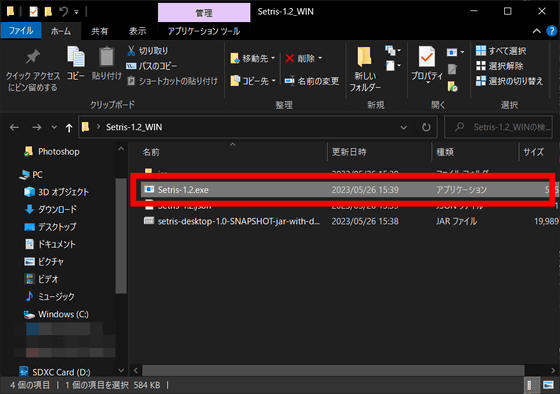The image size is (560, 394).
Task: Open recent locations dropdown arrow
Action: coord(54,127)
